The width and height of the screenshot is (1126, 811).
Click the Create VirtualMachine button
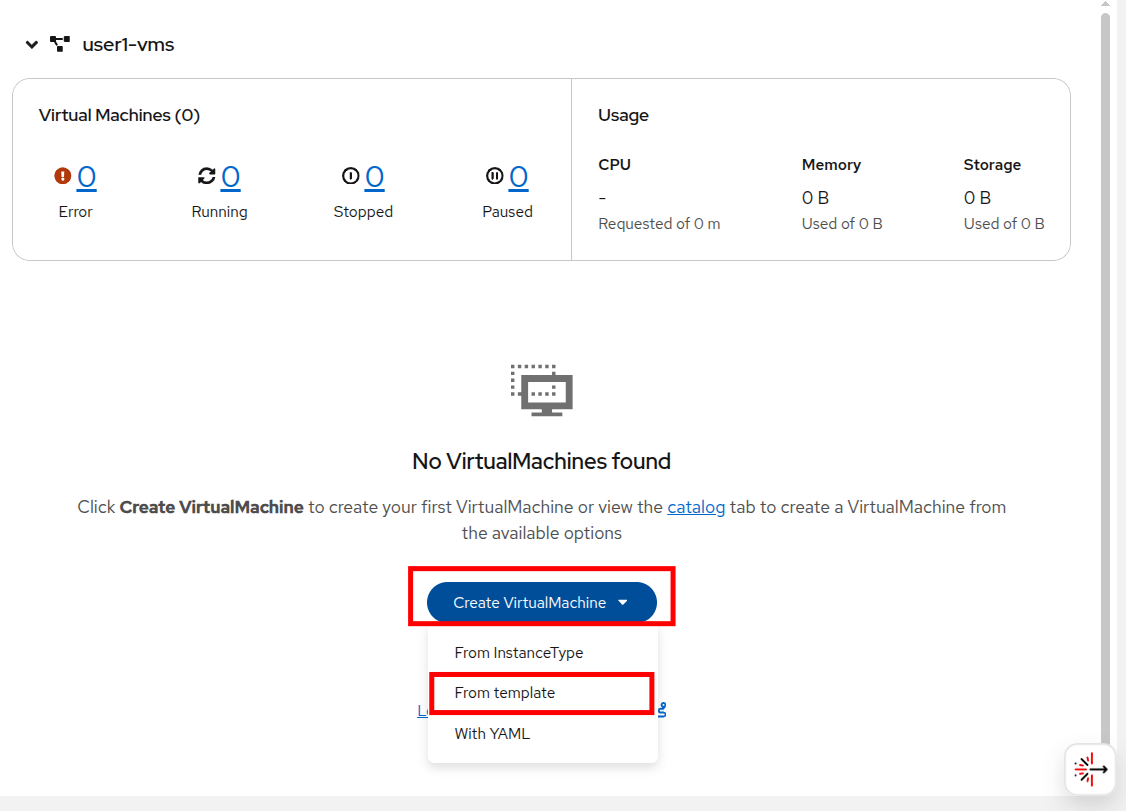click(x=529, y=602)
